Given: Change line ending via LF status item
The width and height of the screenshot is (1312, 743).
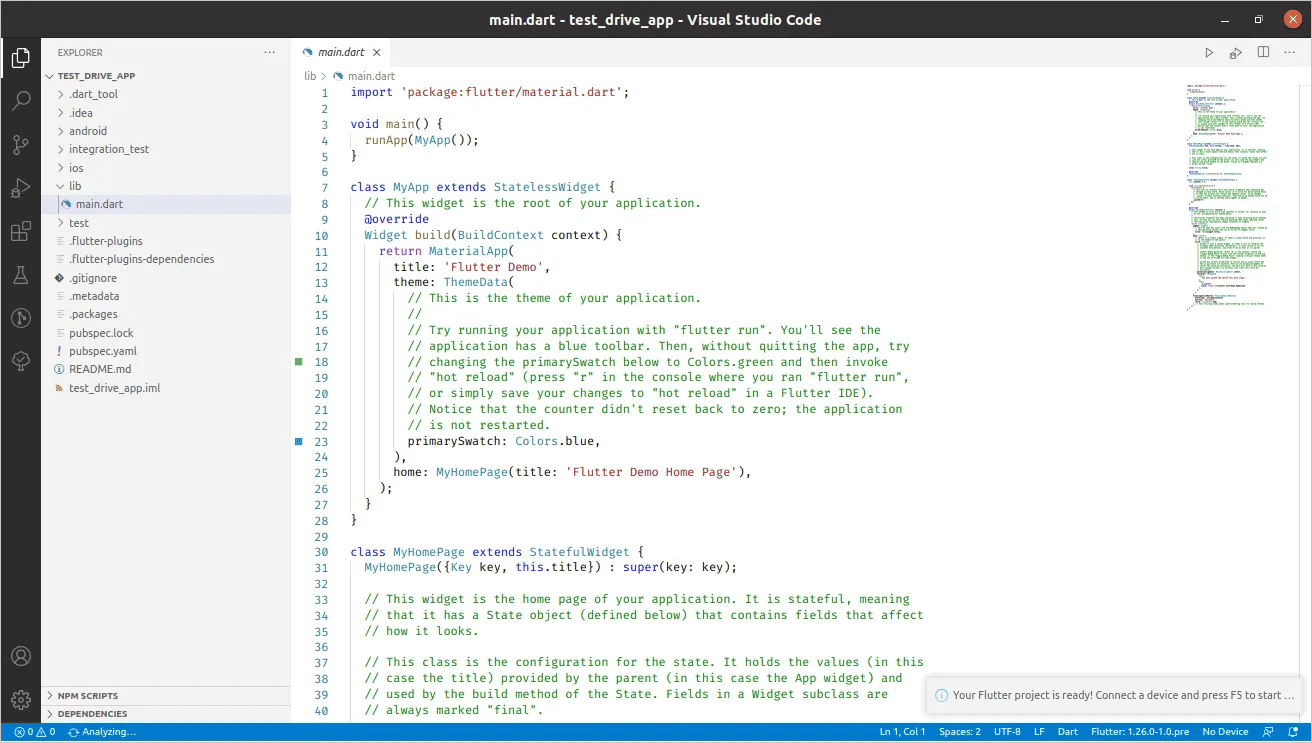Looking at the screenshot, I should point(1039,732).
